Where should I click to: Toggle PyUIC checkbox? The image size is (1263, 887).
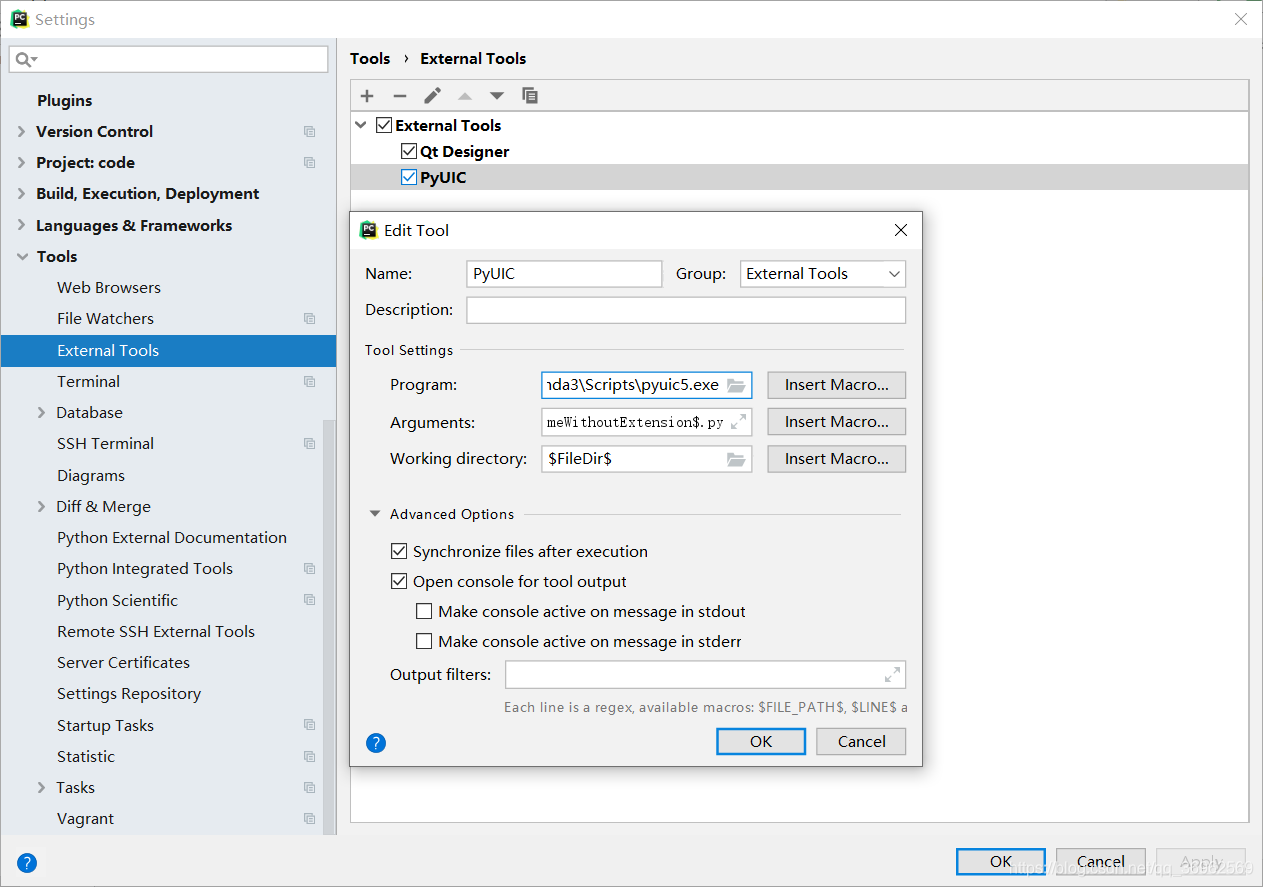409,177
